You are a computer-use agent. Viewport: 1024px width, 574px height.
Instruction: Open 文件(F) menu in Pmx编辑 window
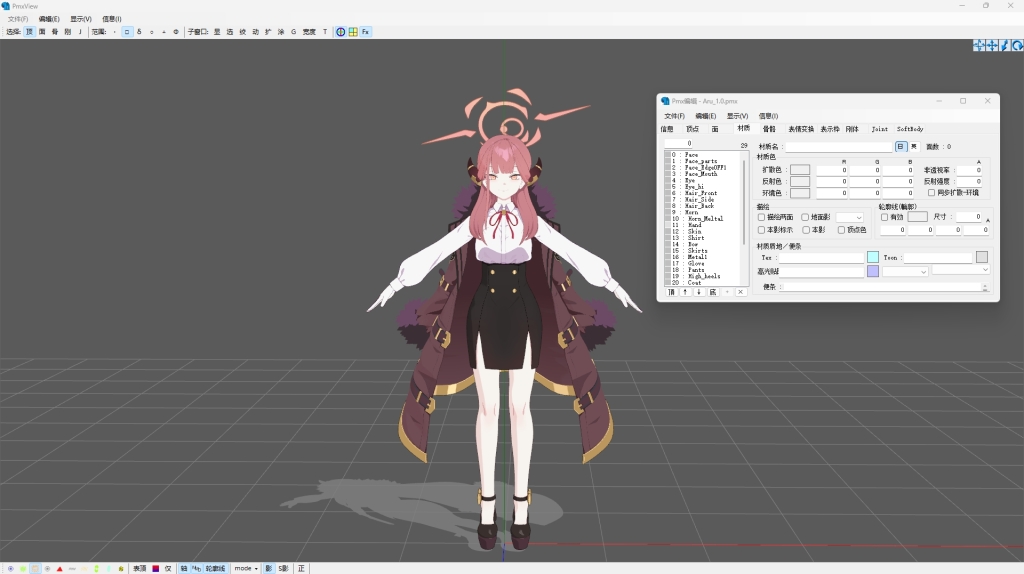[675, 116]
